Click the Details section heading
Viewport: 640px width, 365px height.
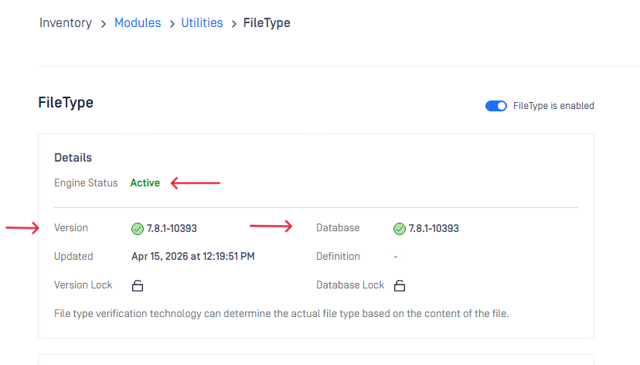[x=73, y=158]
